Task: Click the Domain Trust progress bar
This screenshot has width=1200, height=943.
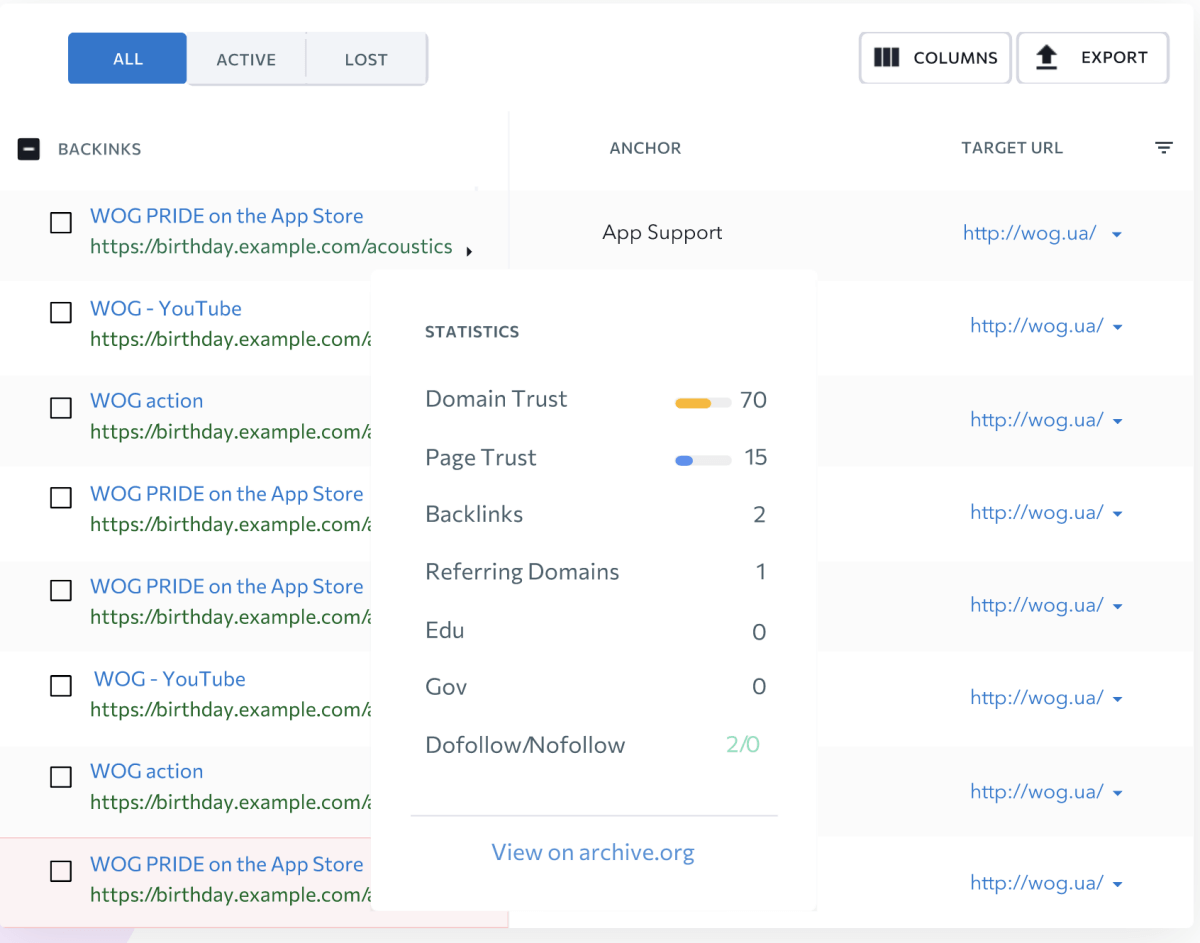Action: click(703, 403)
